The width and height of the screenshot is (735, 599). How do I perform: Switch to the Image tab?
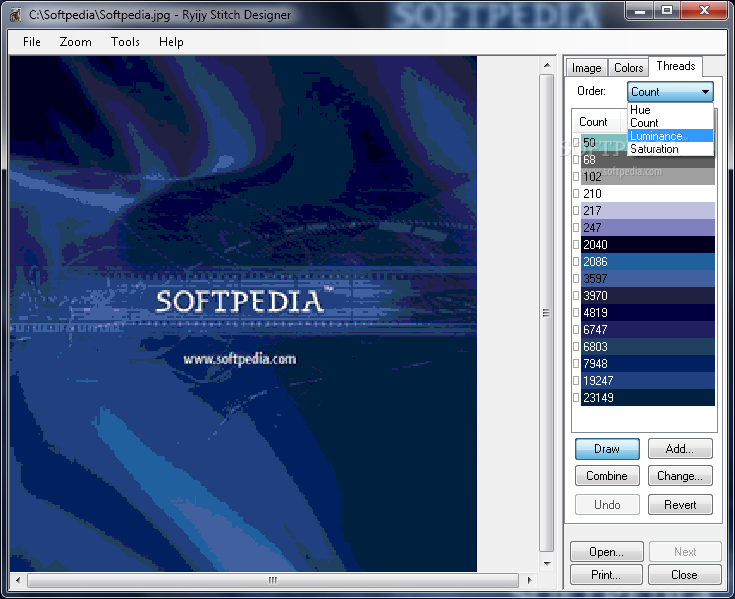[x=586, y=68]
